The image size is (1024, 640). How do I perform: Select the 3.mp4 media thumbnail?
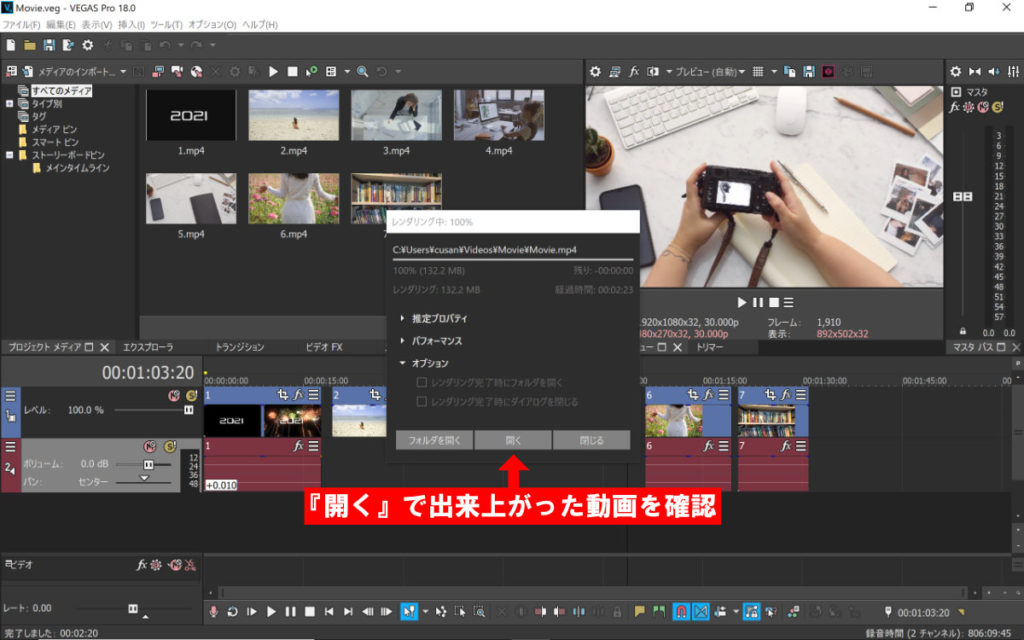point(395,115)
